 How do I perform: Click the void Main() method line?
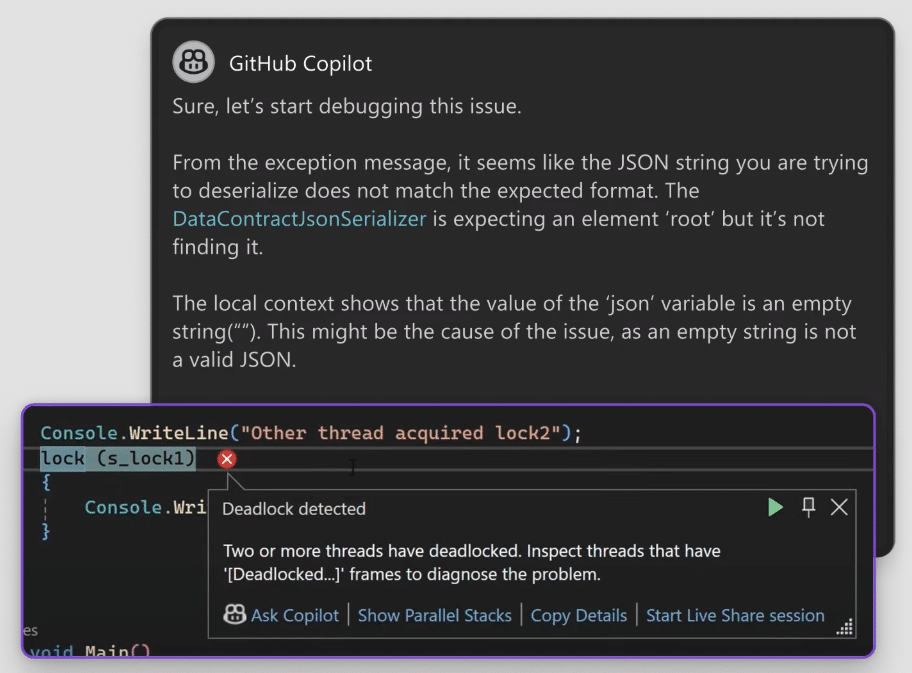click(x=90, y=652)
